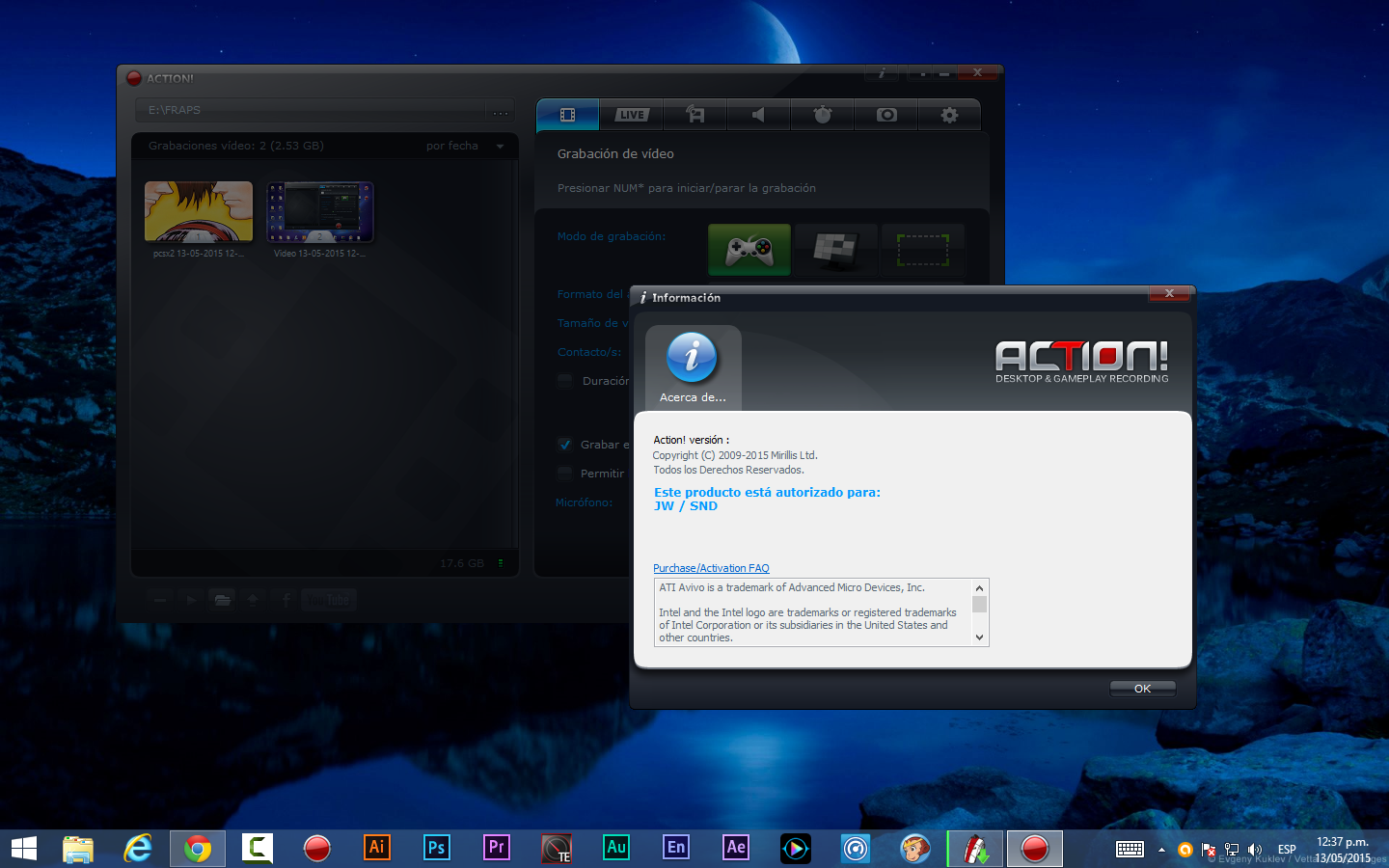Toggle the Duración checkbox
The height and width of the screenshot is (868, 1389).
pyautogui.click(x=565, y=381)
